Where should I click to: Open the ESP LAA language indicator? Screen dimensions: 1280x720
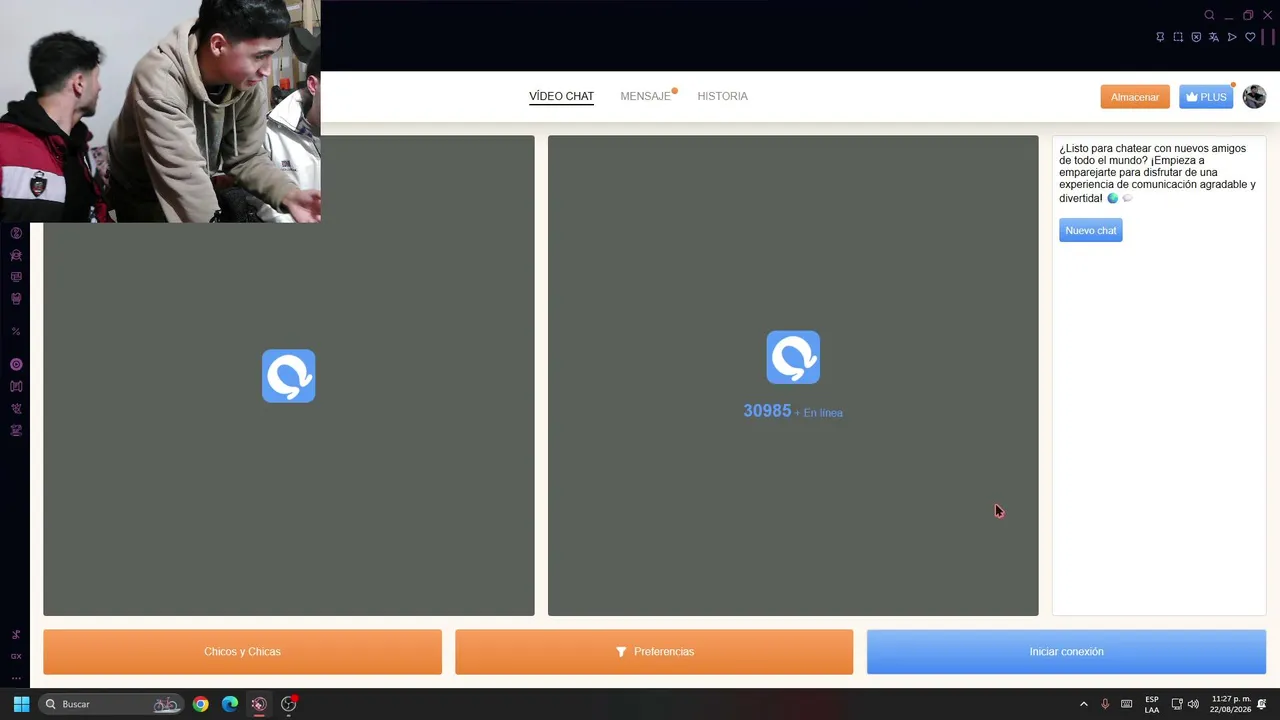tap(1152, 704)
